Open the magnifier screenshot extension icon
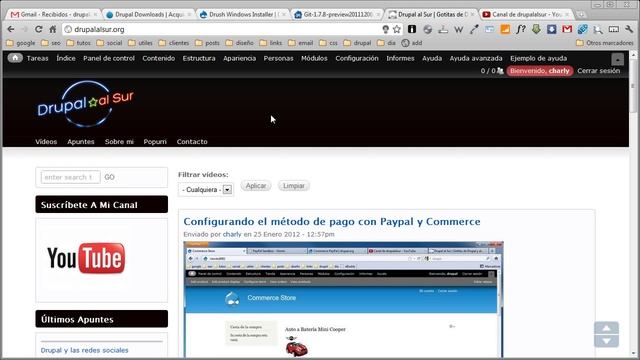The image size is (640, 360). pyautogui.click(x=598, y=29)
